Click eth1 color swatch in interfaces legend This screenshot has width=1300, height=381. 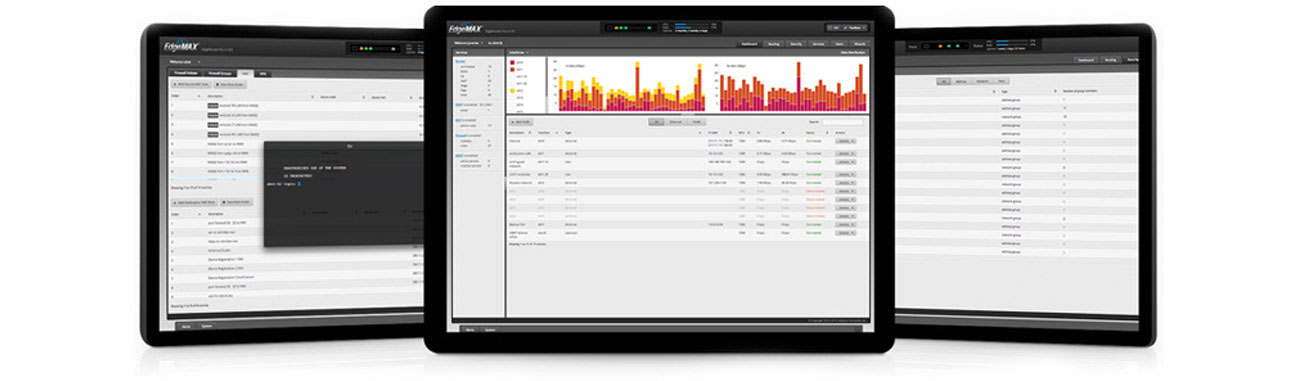click(x=512, y=69)
